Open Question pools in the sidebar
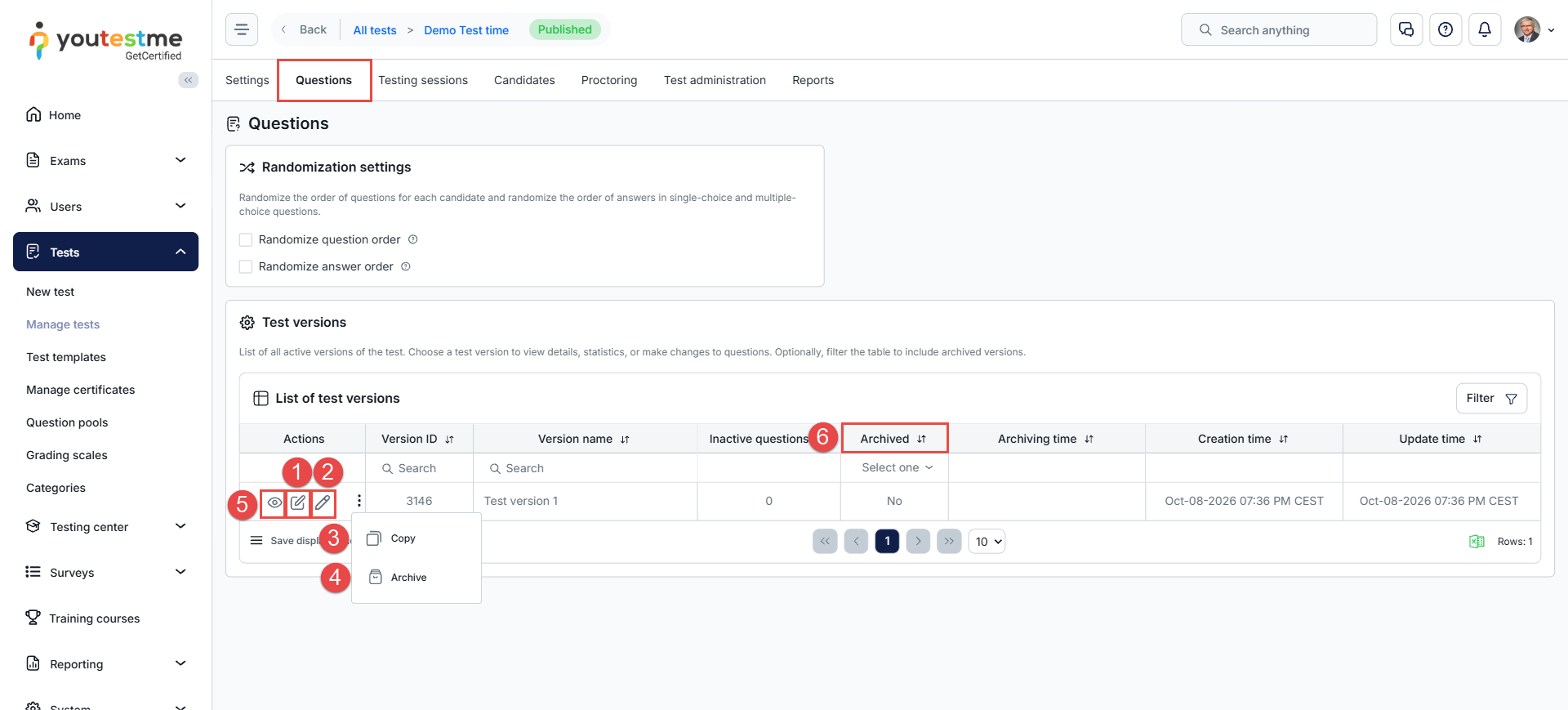The image size is (1568, 710). point(67,422)
